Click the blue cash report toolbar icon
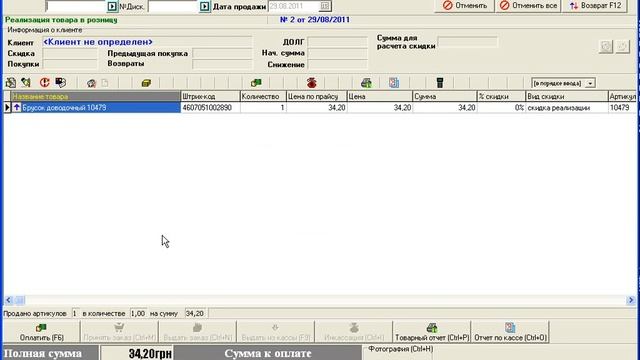This screenshot has height=360, width=640. (x=394, y=83)
